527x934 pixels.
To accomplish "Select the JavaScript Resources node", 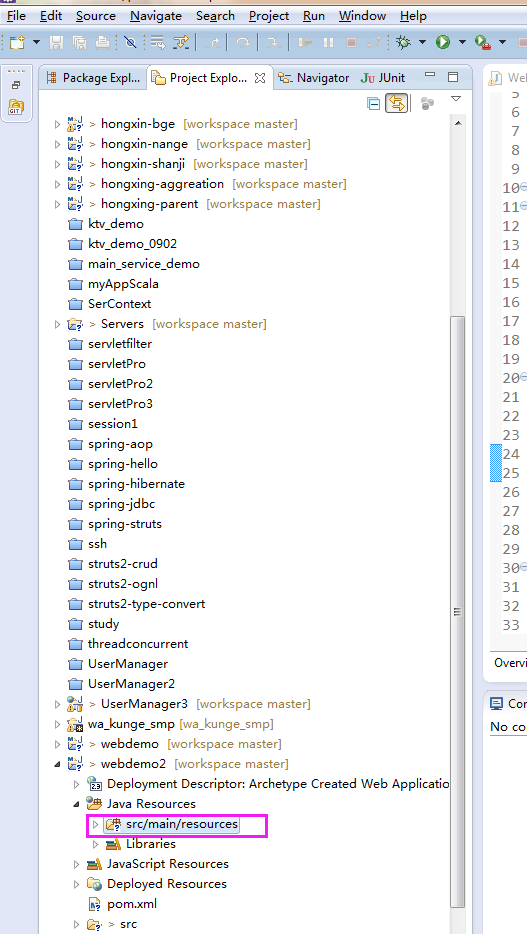I will 167,864.
